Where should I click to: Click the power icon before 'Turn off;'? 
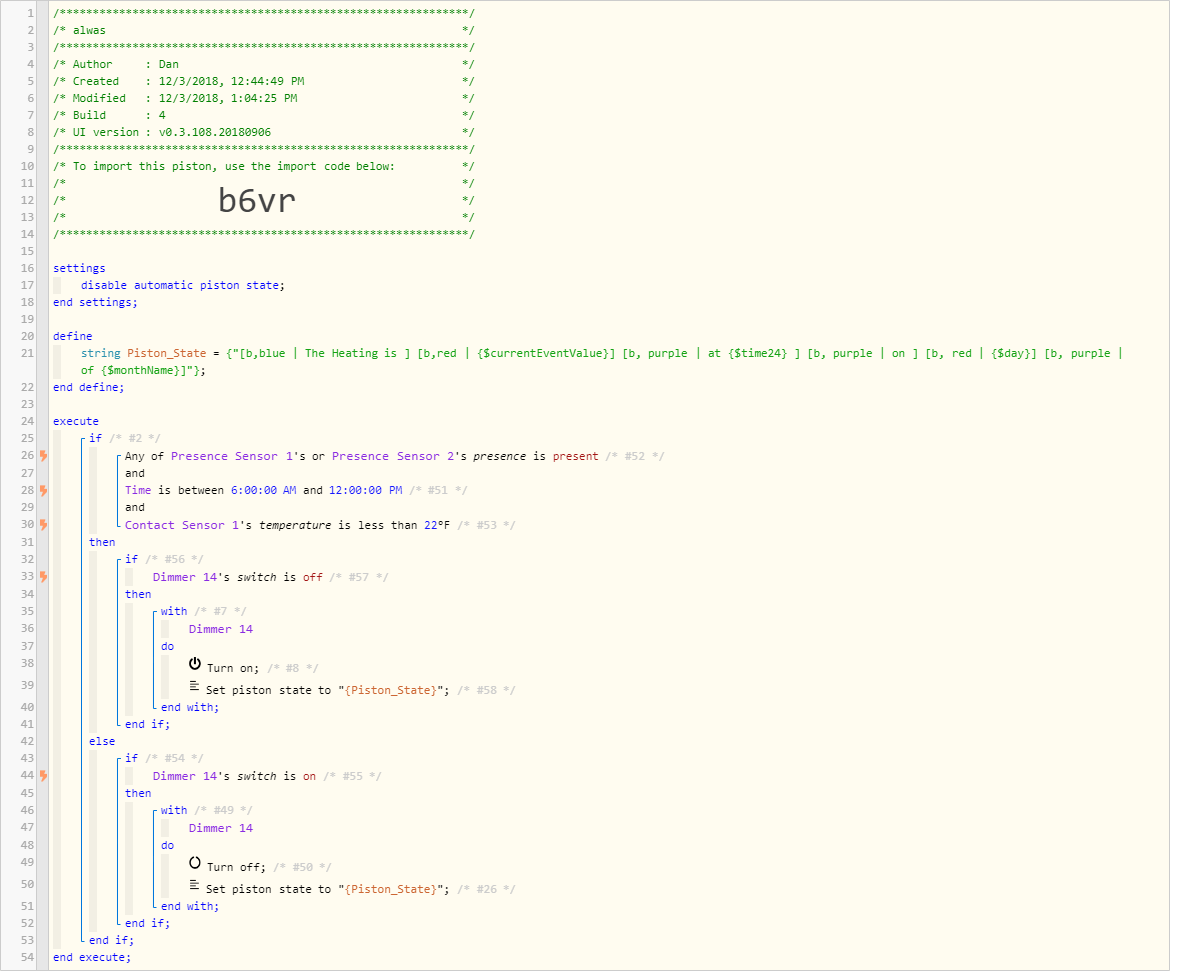[x=195, y=863]
